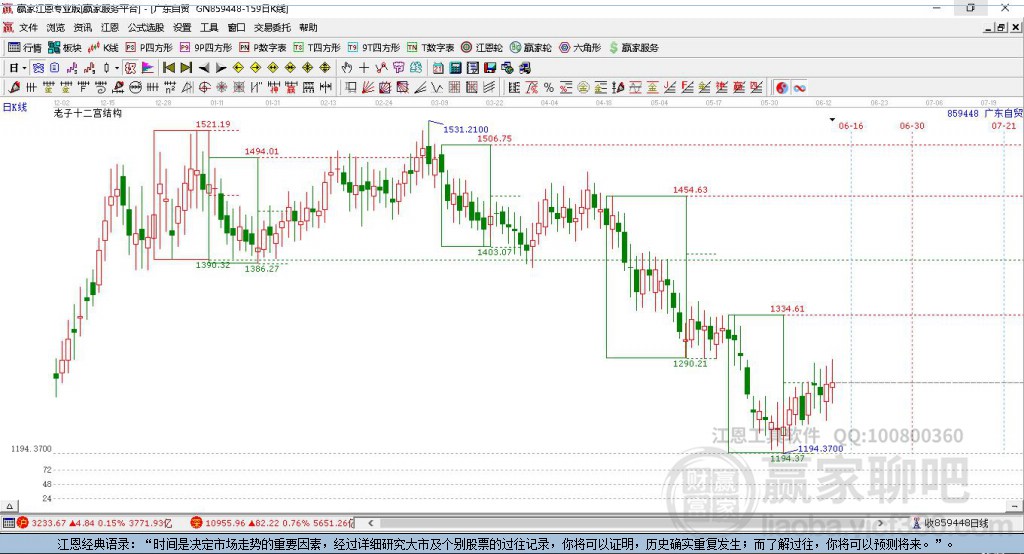Click the 广东自贸 stock name link
The height and width of the screenshot is (554, 1024).
click(1004, 114)
